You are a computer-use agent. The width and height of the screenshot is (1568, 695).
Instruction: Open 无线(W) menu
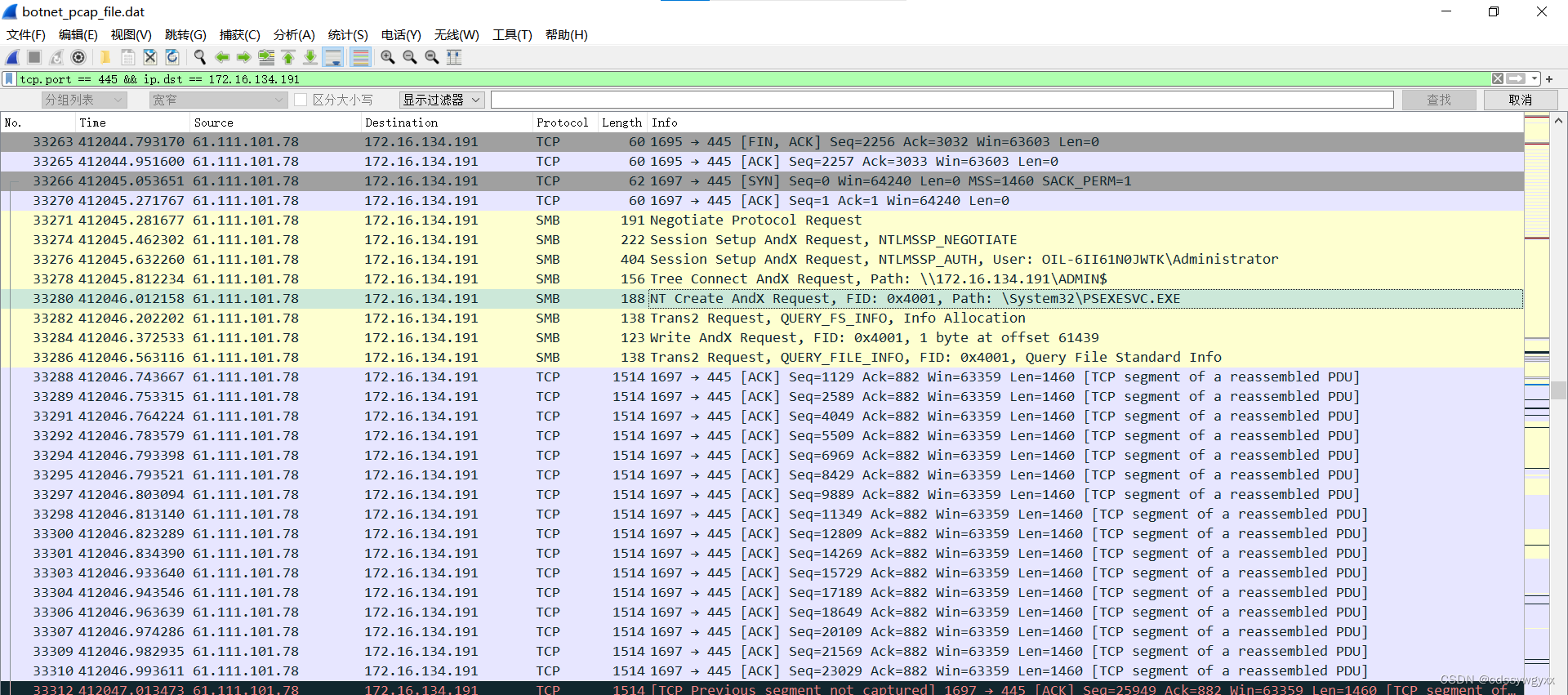[x=457, y=35]
